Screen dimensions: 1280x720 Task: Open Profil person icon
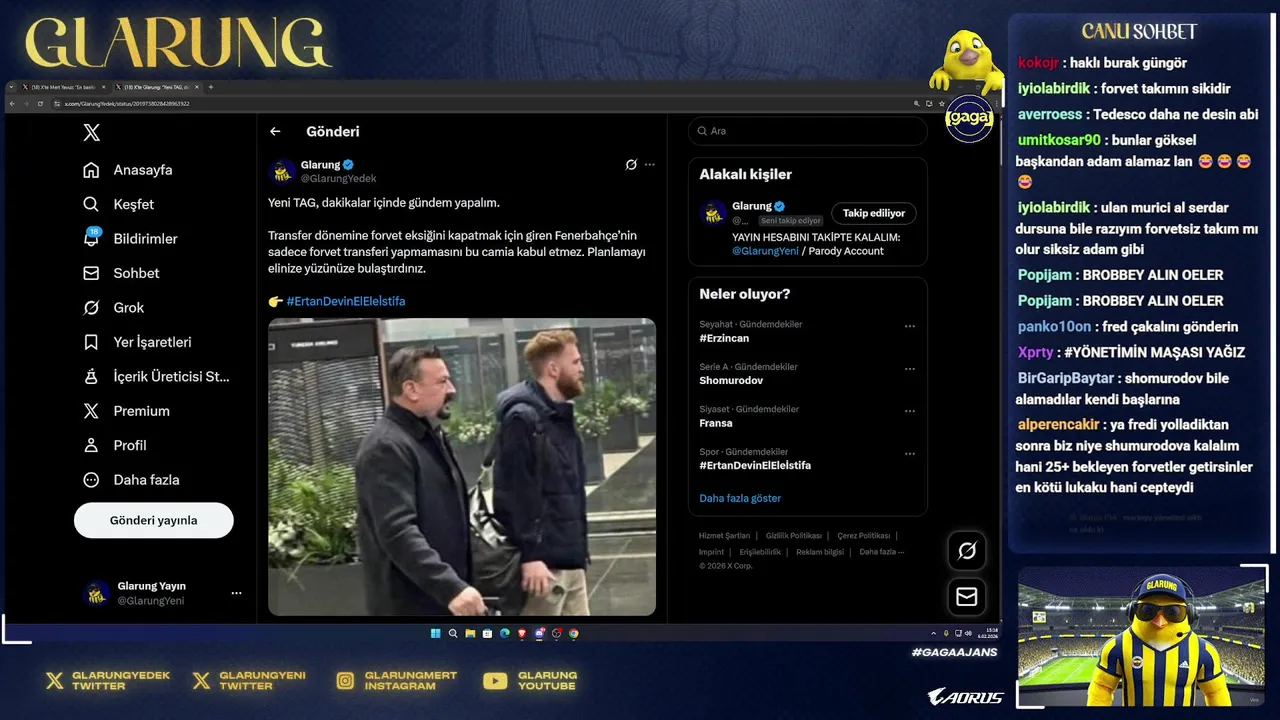[91, 445]
